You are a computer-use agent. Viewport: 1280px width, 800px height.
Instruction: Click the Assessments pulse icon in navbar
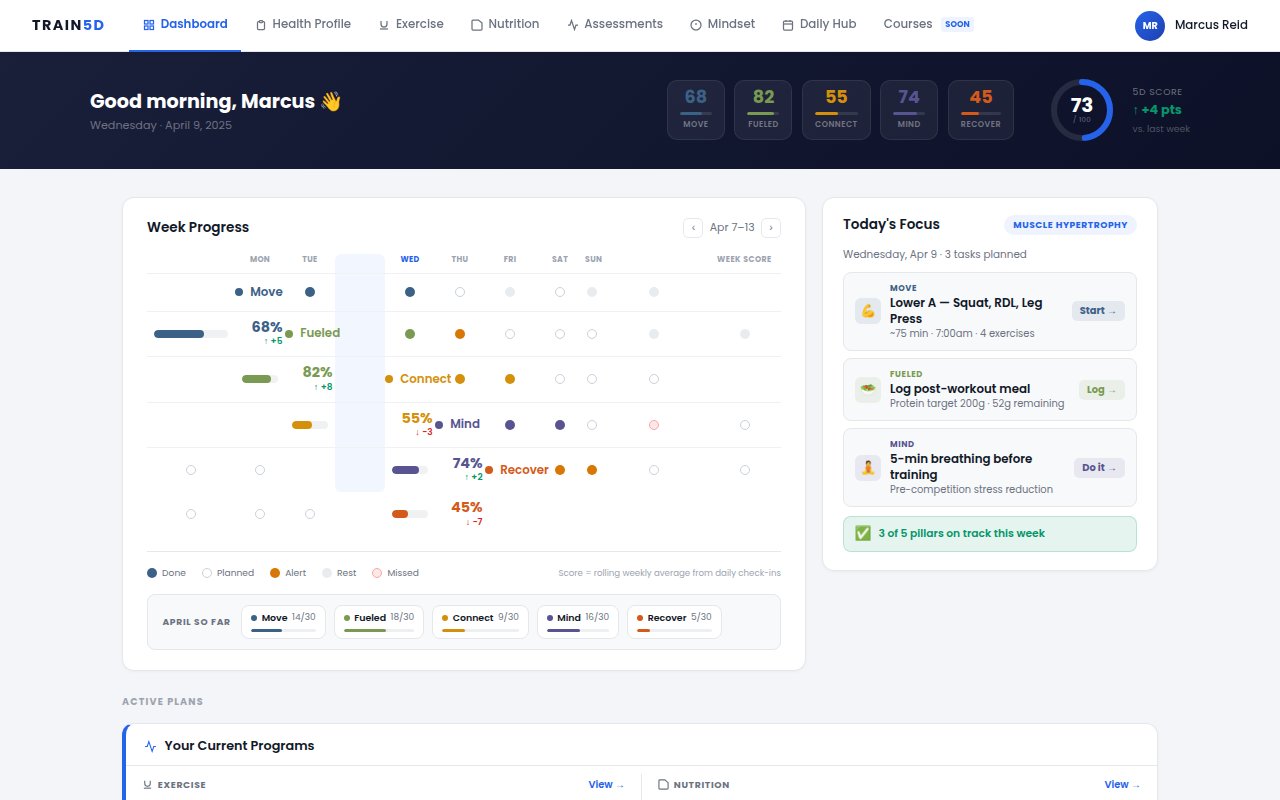click(573, 25)
